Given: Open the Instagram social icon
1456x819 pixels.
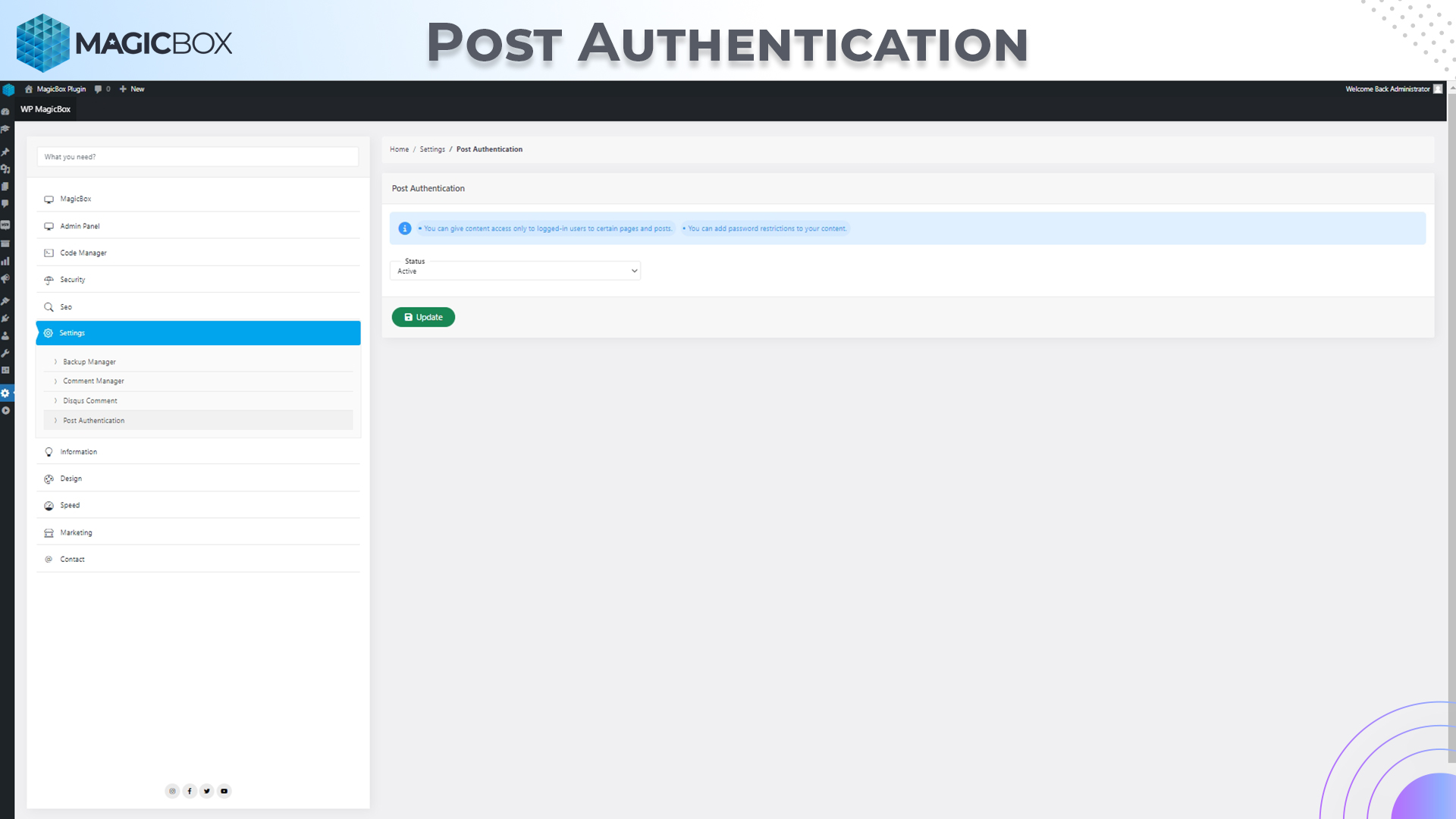Looking at the screenshot, I should click(172, 791).
